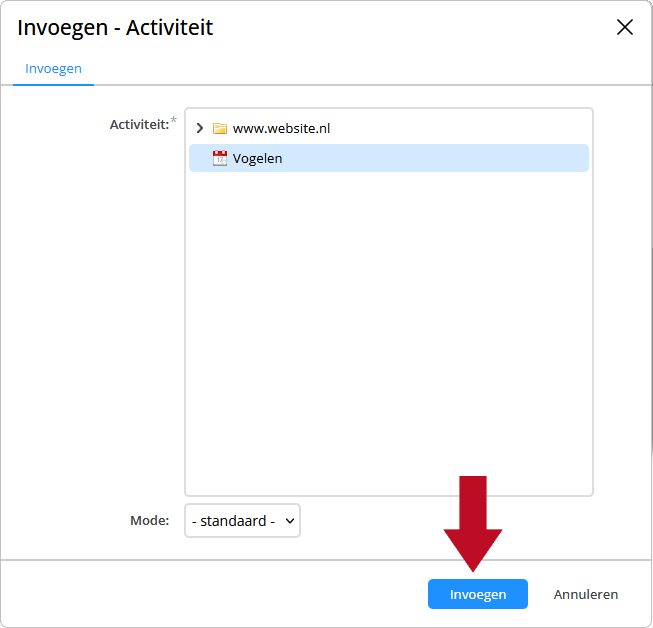
Task: Click the yellow folder icon beside www.website.nl
Action: (x=220, y=128)
